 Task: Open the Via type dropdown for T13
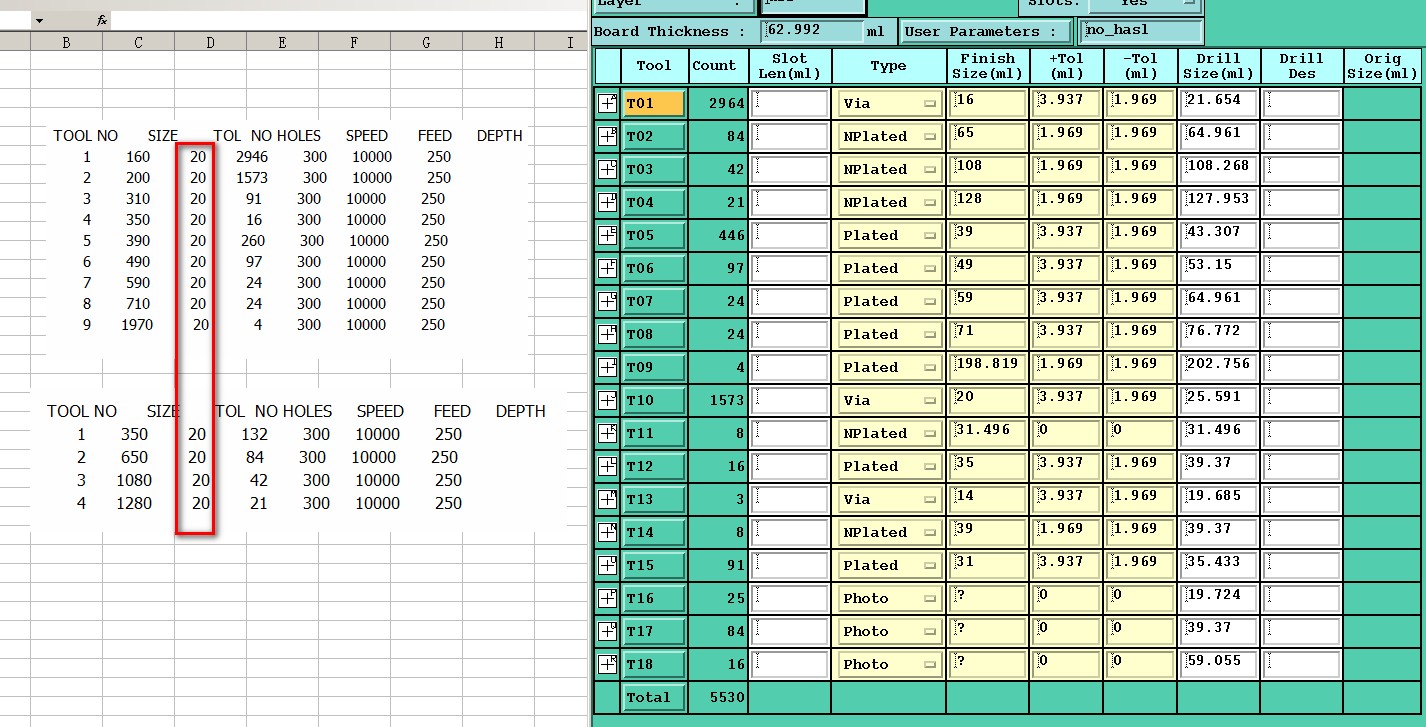tap(890, 499)
